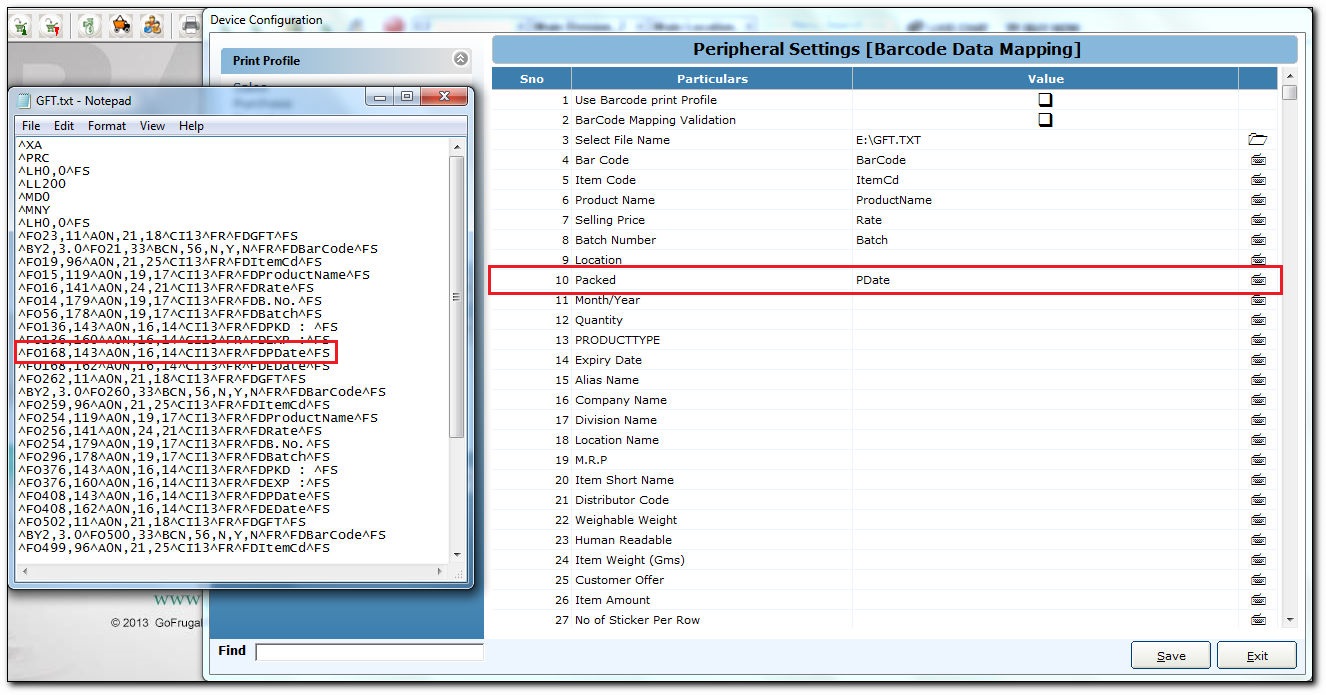The width and height of the screenshot is (1326, 695).
Task: Open the customers people toolbar icon
Action: (152, 25)
